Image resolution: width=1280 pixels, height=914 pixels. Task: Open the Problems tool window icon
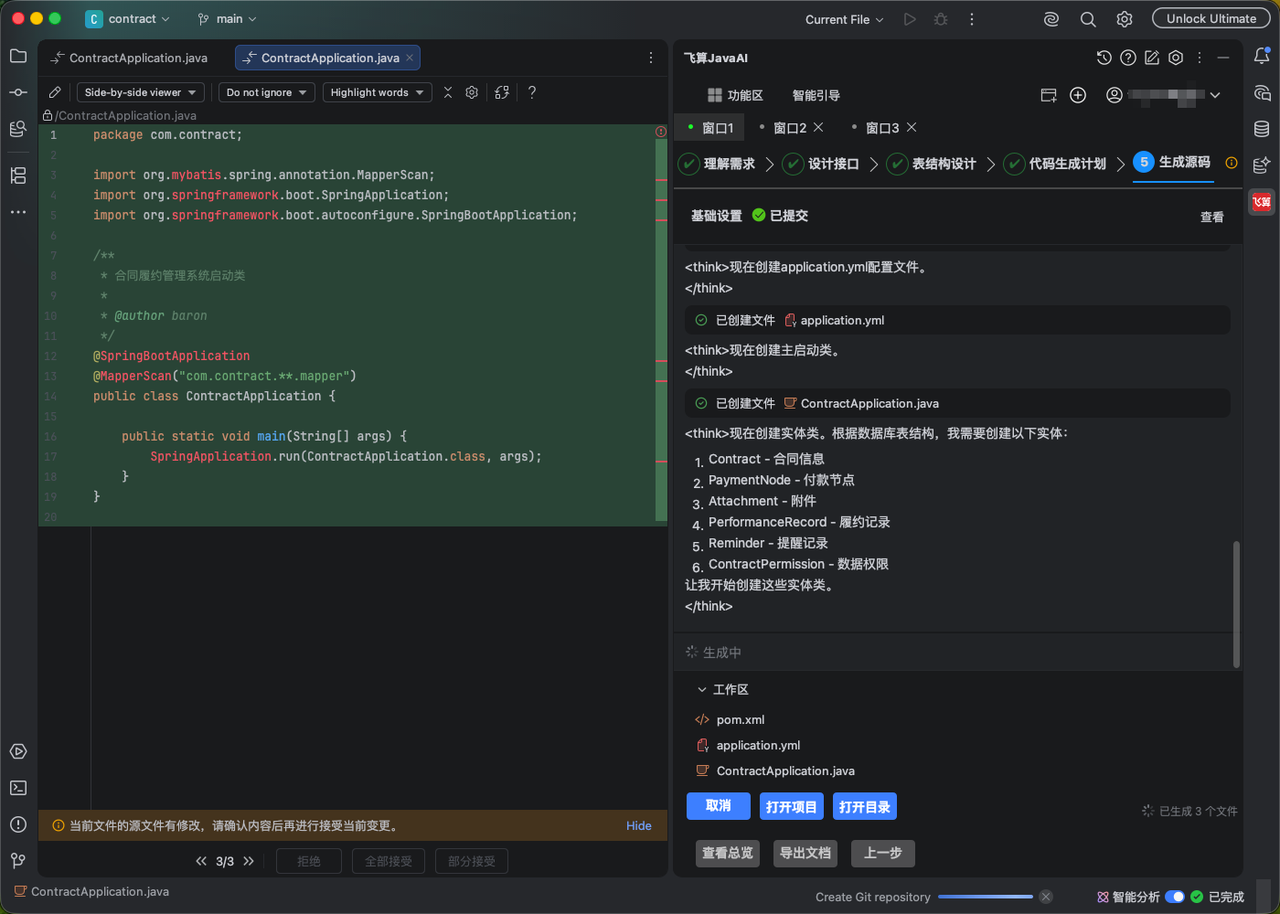(18, 824)
